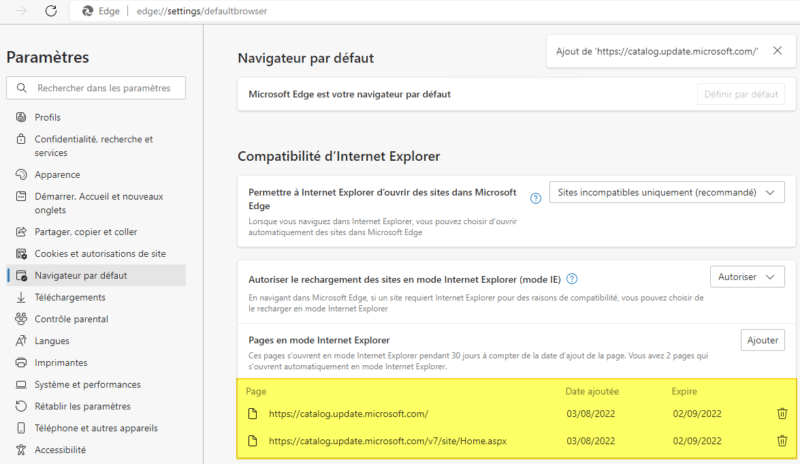Close the Ajout de notification
The image size is (800, 464).
point(777,51)
